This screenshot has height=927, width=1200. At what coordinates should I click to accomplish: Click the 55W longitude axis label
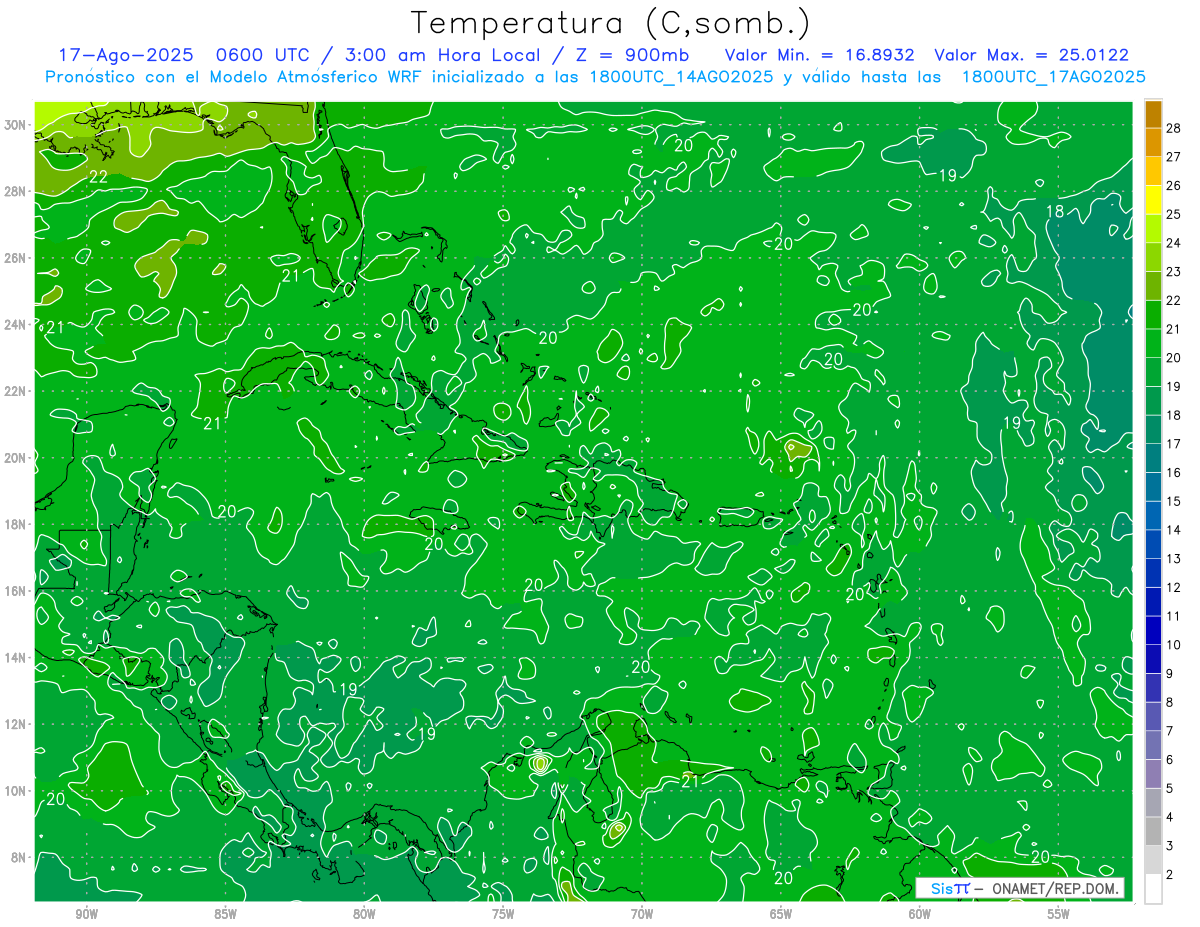[x=1059, y=915]
